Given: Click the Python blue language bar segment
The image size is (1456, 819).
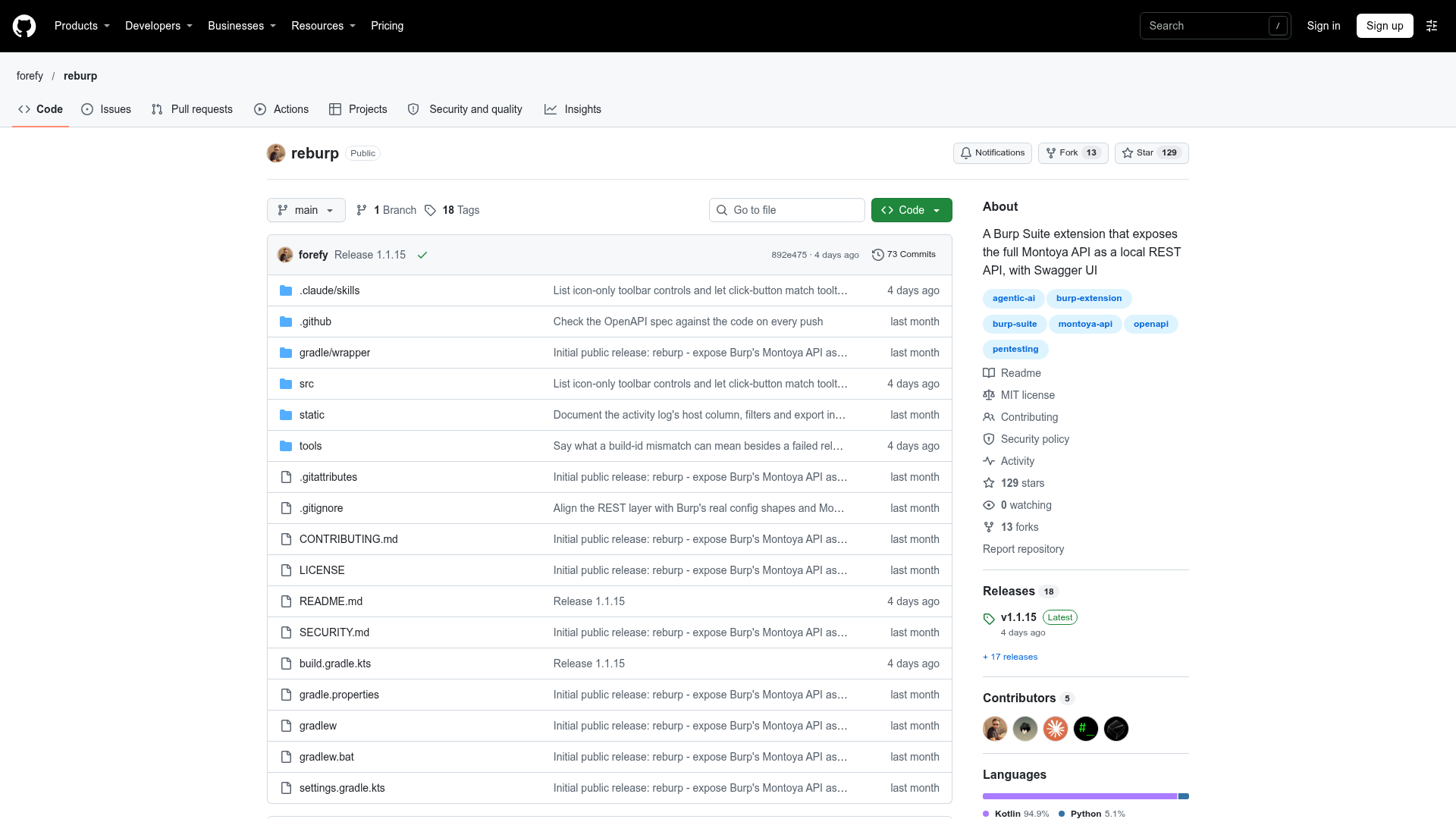Looking at the screenshot, I should (x=1184, y=796).
